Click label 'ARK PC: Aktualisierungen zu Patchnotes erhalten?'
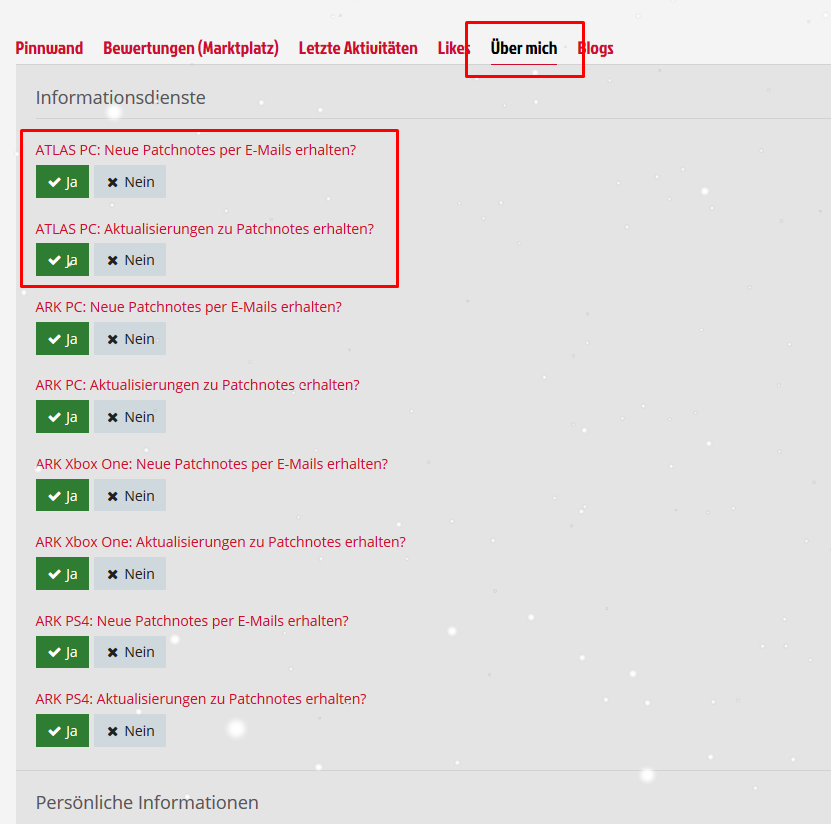The image size is (831, 824). [x=198, y=385]
